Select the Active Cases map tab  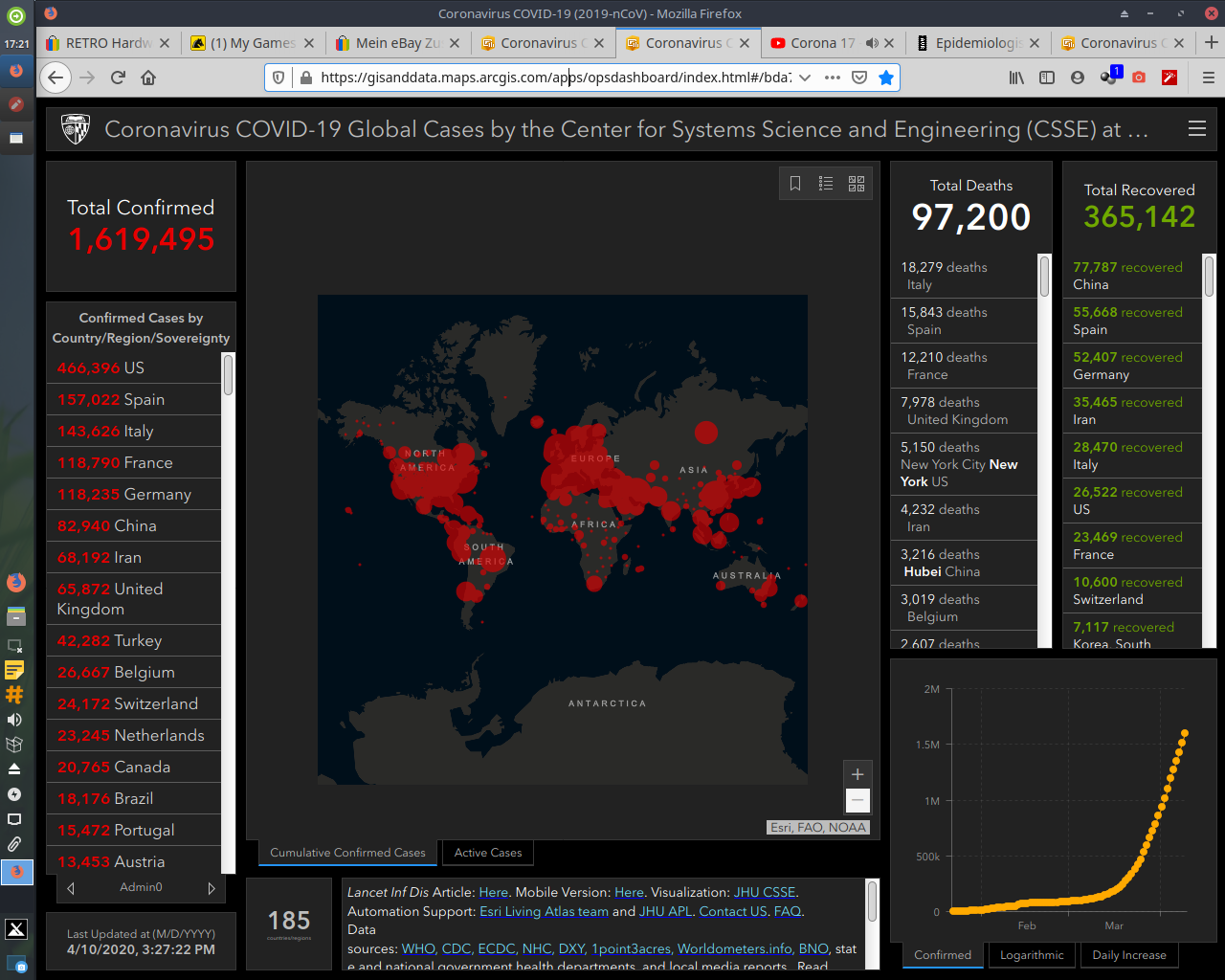(x=488, y=853)
